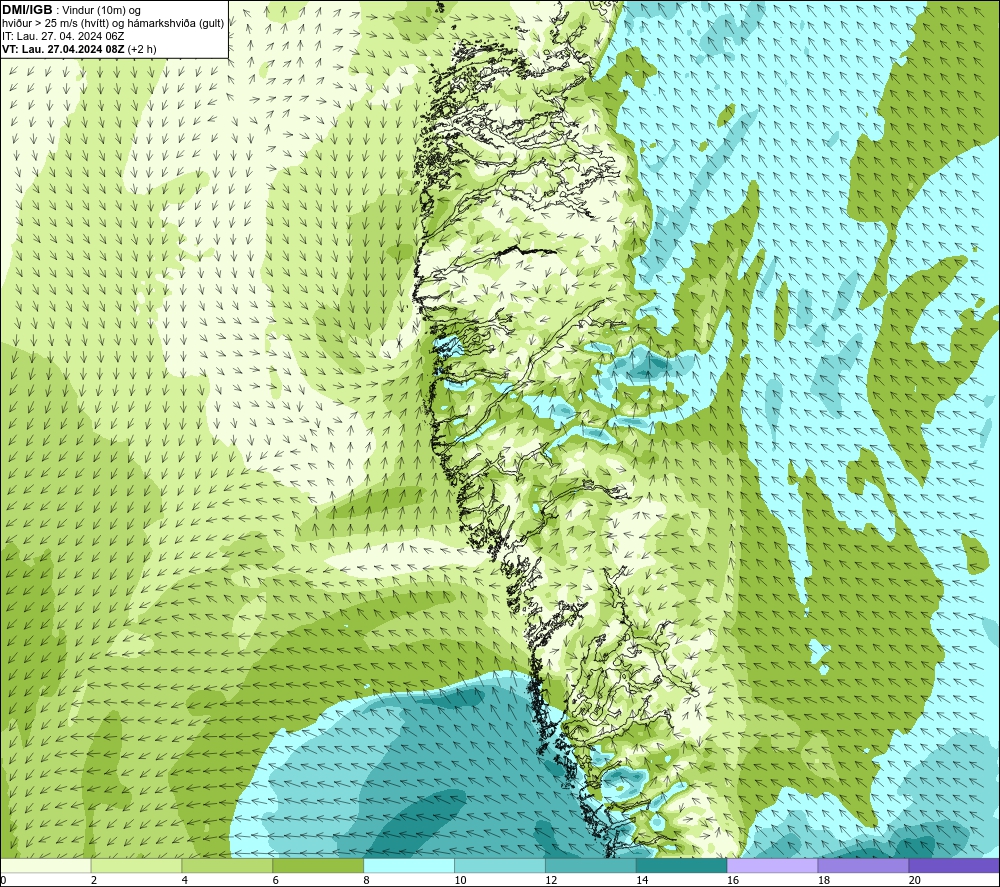Click the above-20 m/s dark purple swatch
This screenshot has height=887, width=1000.
click(x=954, y=865)
